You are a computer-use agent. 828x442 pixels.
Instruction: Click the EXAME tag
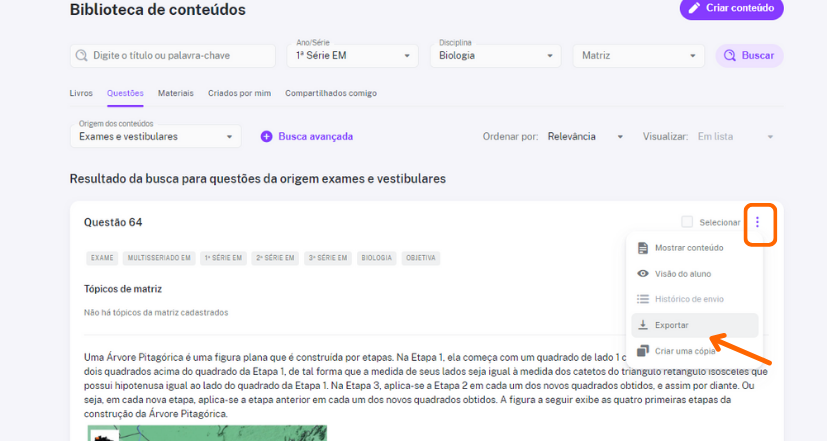pos(102,258)
